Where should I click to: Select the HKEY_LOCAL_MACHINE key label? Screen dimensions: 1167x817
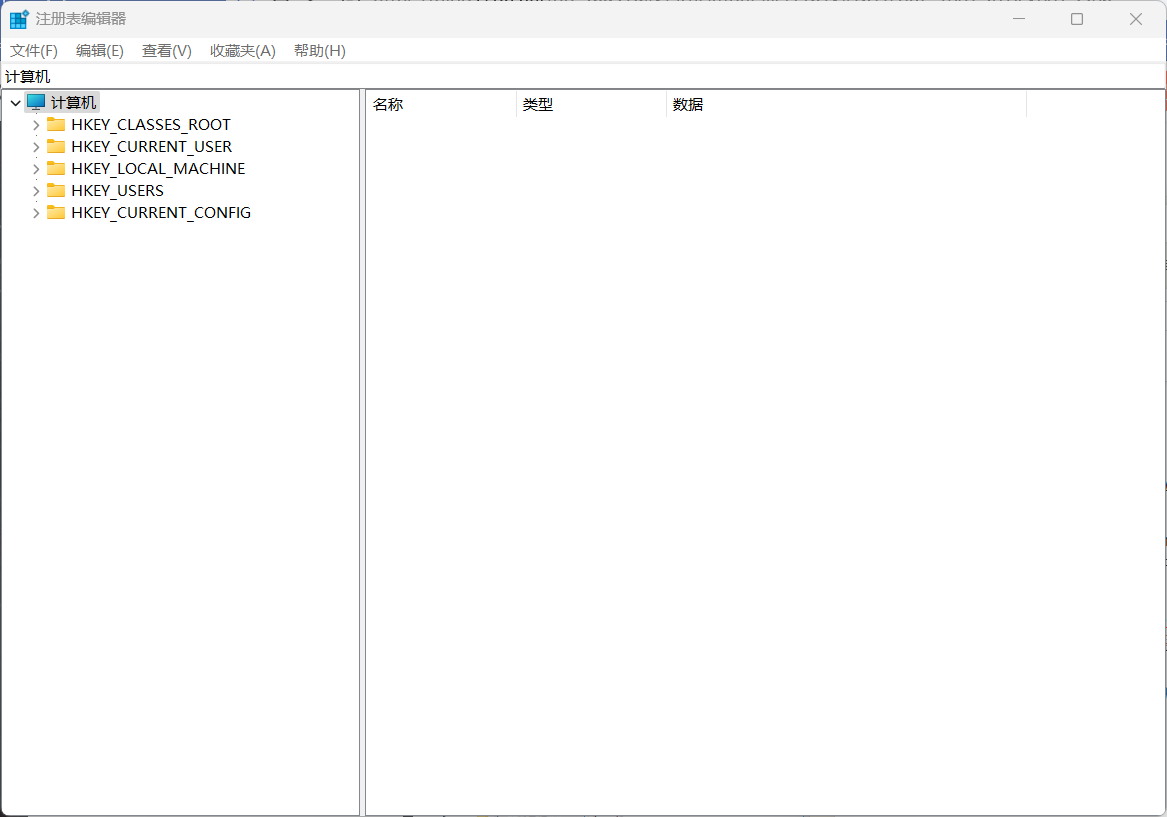159,168
